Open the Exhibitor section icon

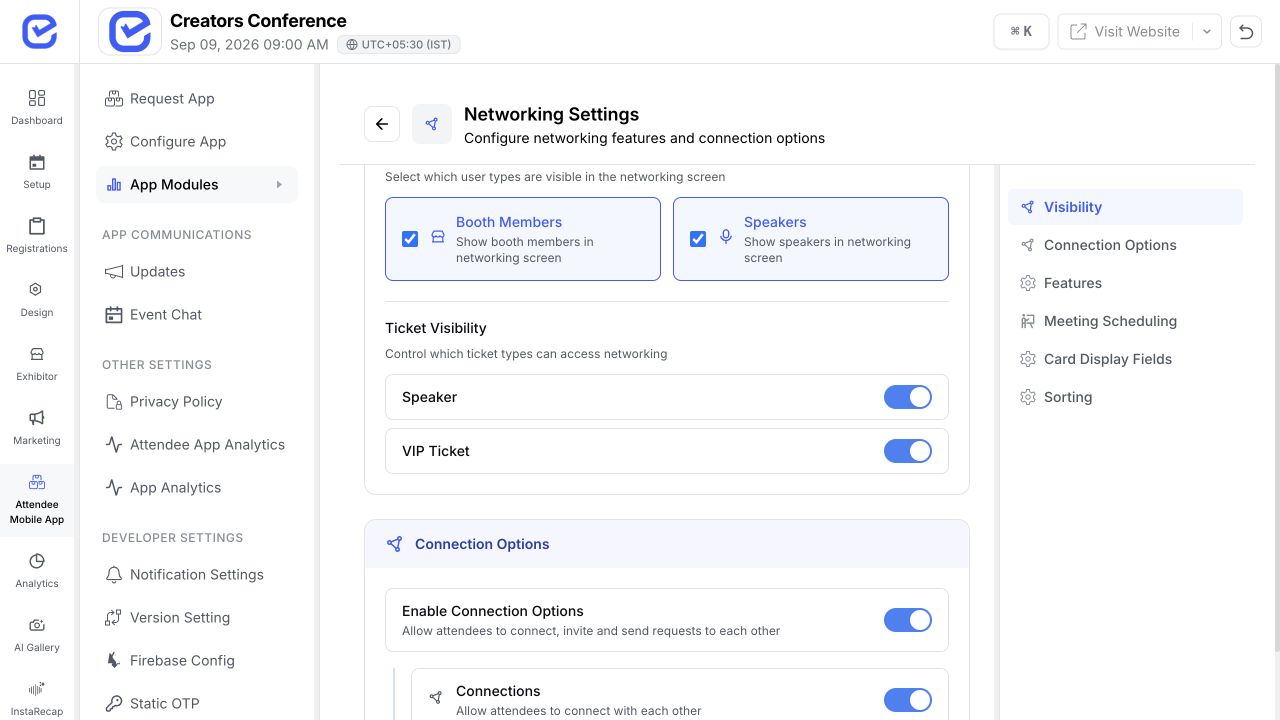point(37,363)
